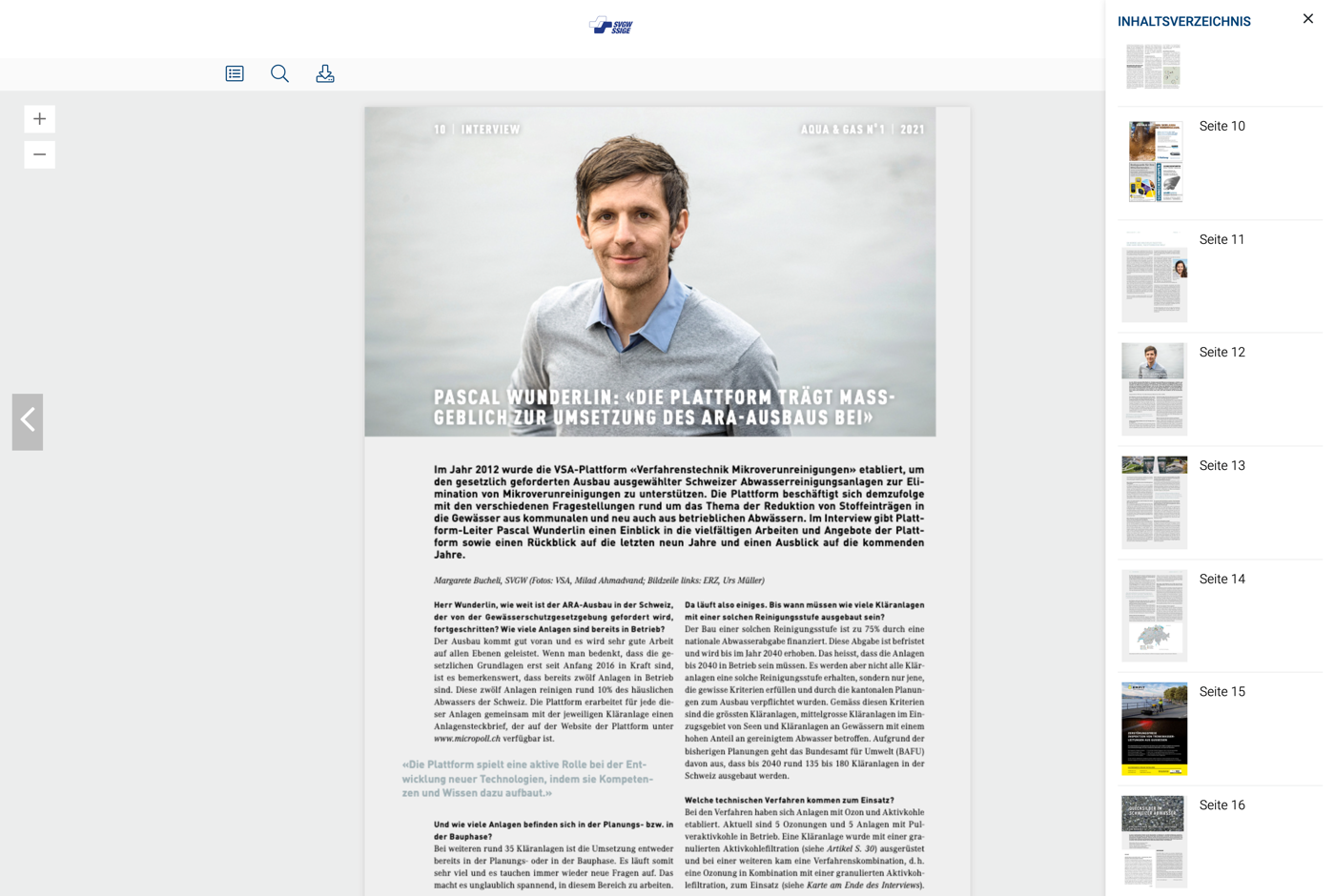
Task: Open Seite 15 advertisement thumbnail
Action: point(1155,728)
